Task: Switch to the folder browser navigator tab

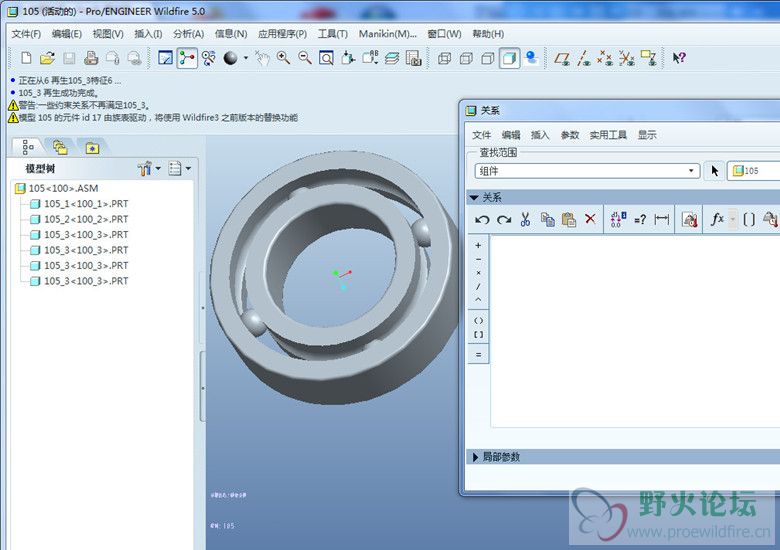Action: [60, 148]
